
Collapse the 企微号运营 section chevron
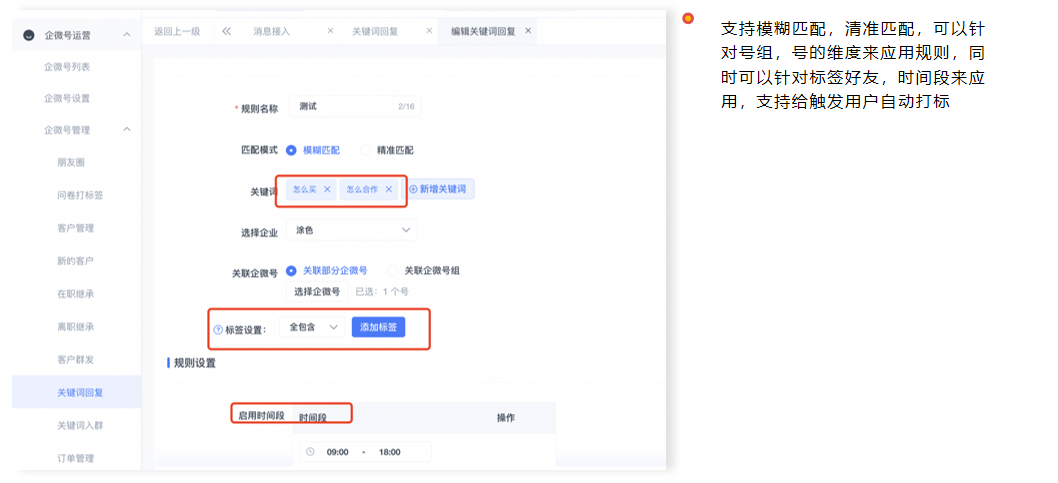[x=127, y=34]
